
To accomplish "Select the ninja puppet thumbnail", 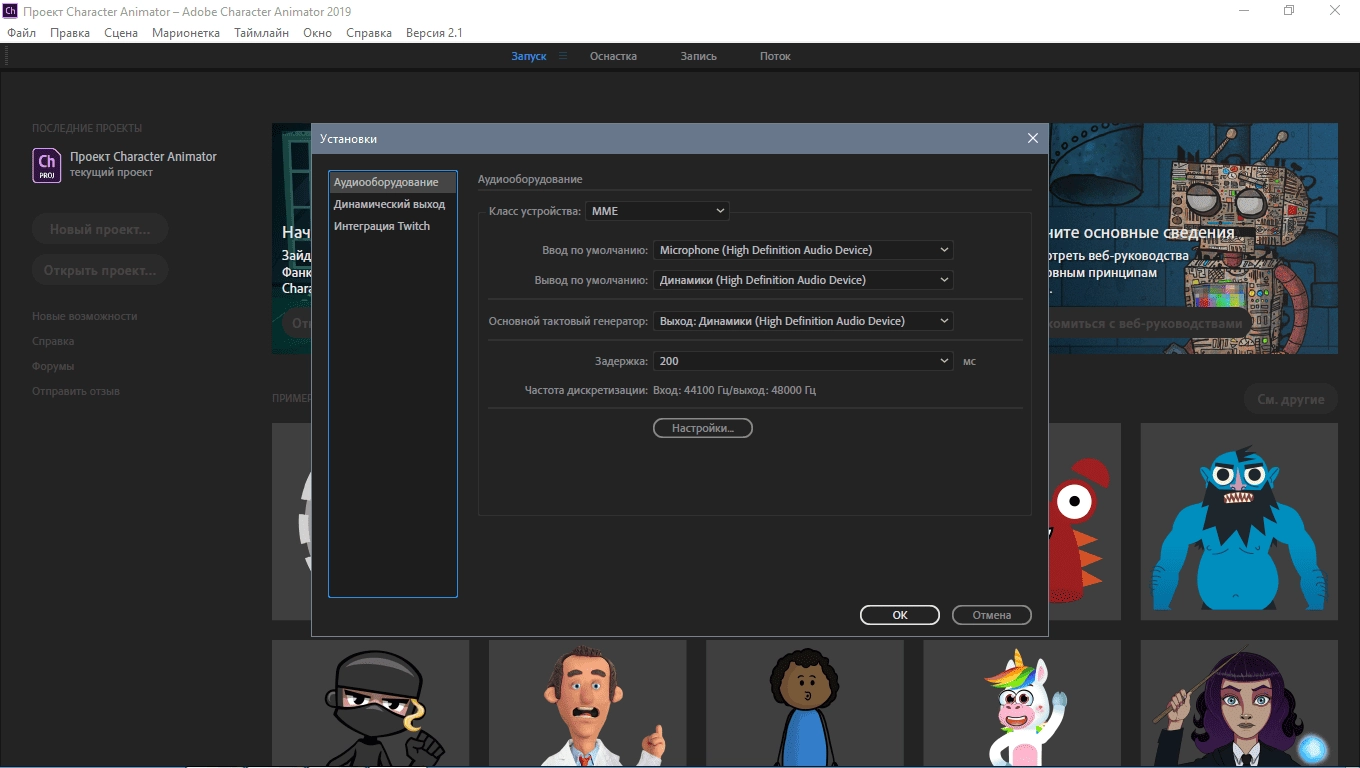I will pos(370,703).
